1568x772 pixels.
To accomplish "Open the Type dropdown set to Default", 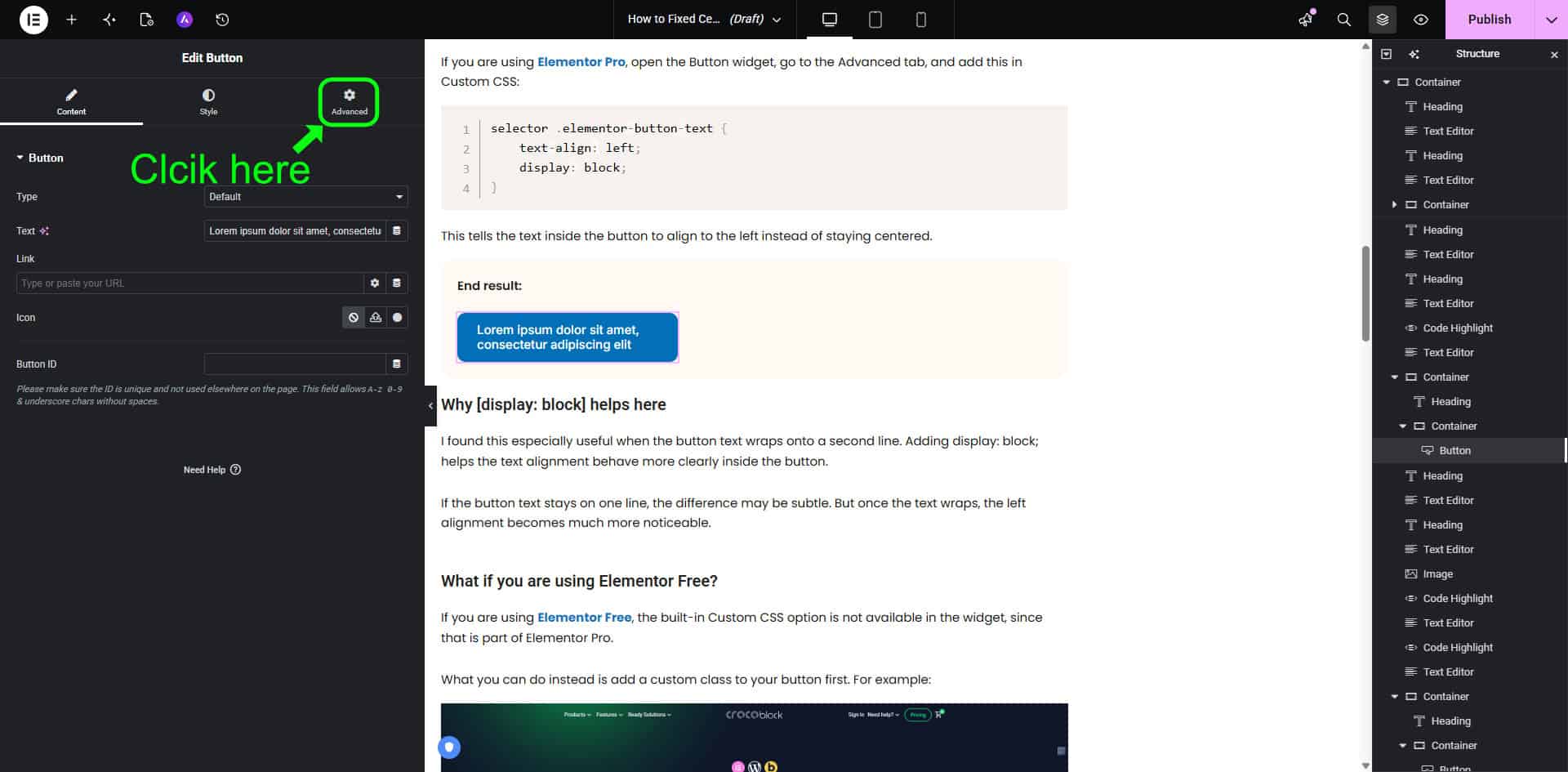I will [x=305, y=197].
